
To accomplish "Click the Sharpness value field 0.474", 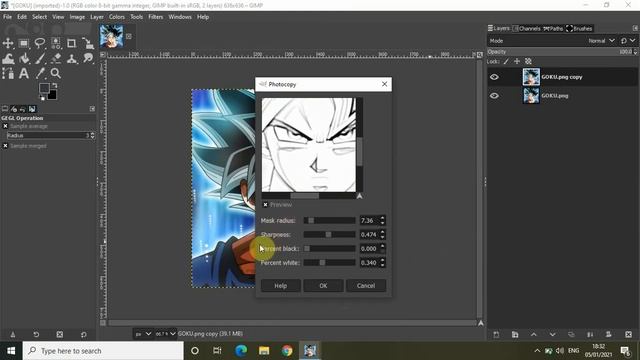I will coord(369,235).
